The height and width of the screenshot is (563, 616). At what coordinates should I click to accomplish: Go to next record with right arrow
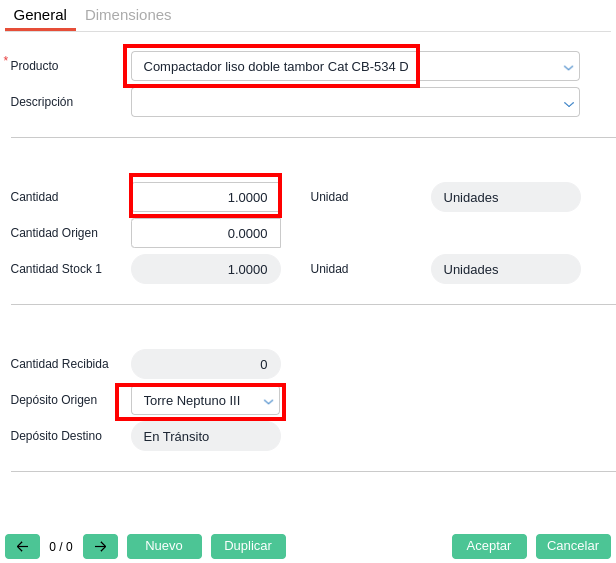[100, 546]
